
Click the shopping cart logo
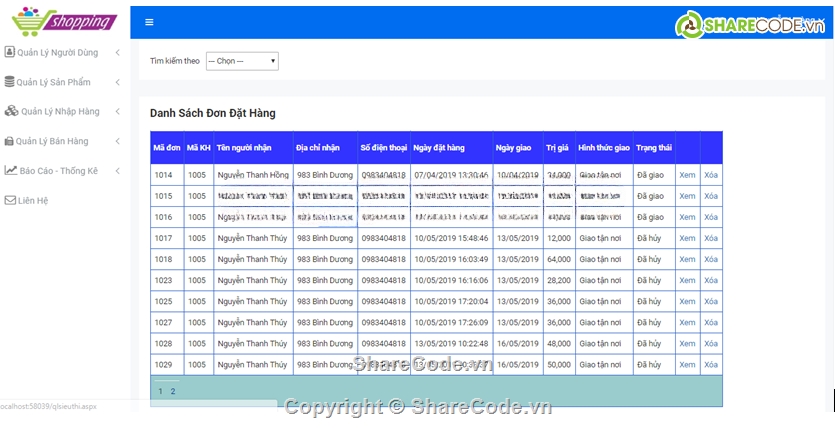[64, 21]
